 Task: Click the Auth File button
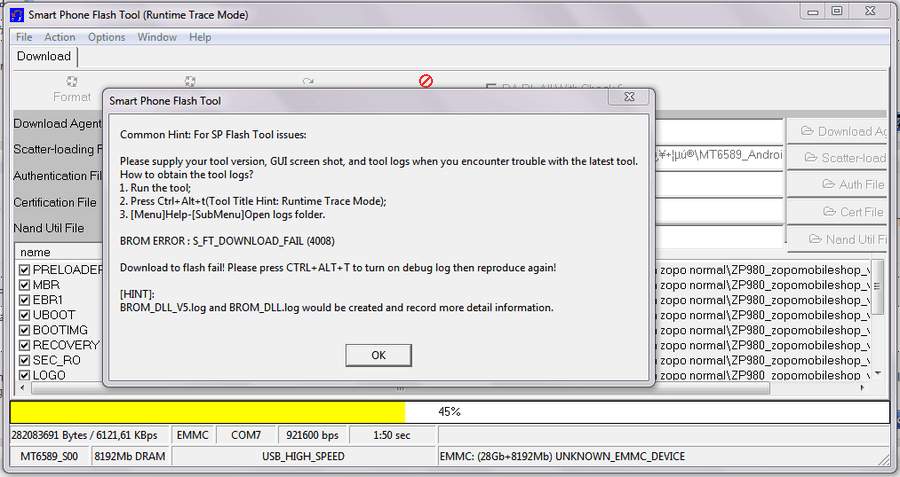837,184
